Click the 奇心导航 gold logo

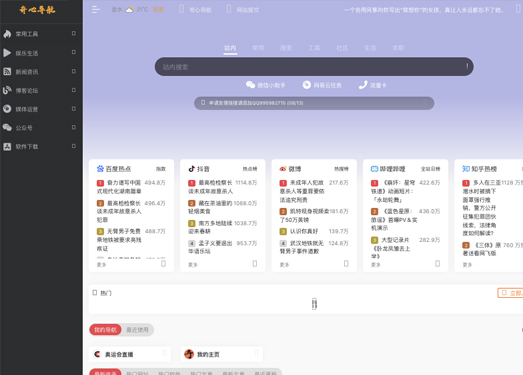click(37, 10)
